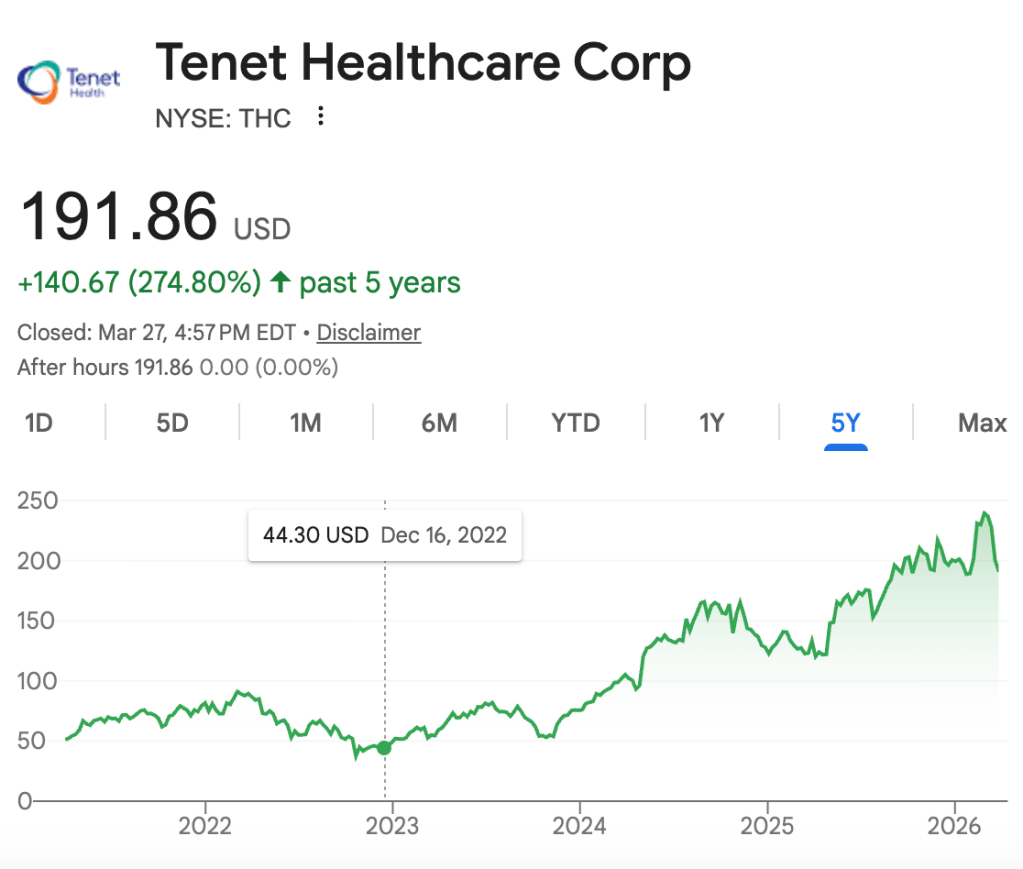Click the 44.30 USD chart tooltip
This screenshot has width=1023, height=869.
click(385, 535)
